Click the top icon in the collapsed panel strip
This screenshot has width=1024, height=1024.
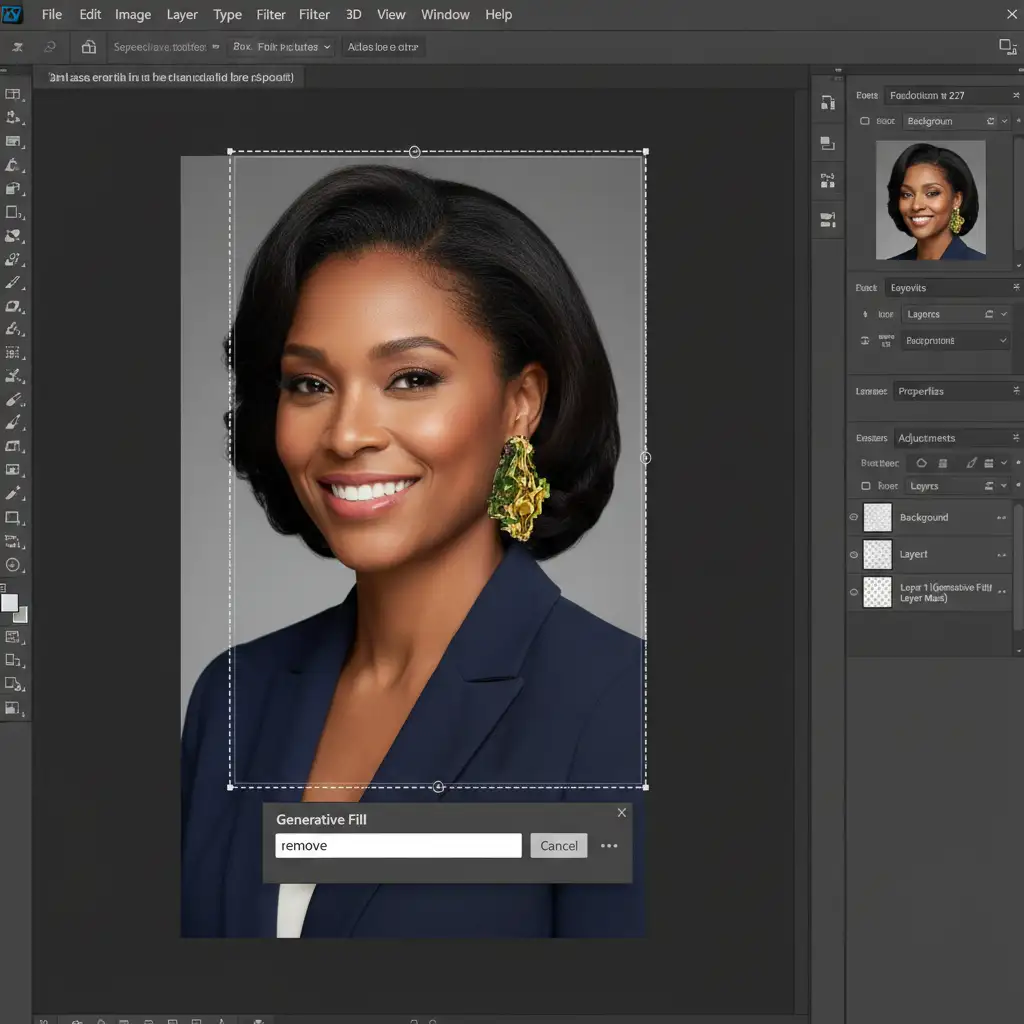(x=827, y=103)
